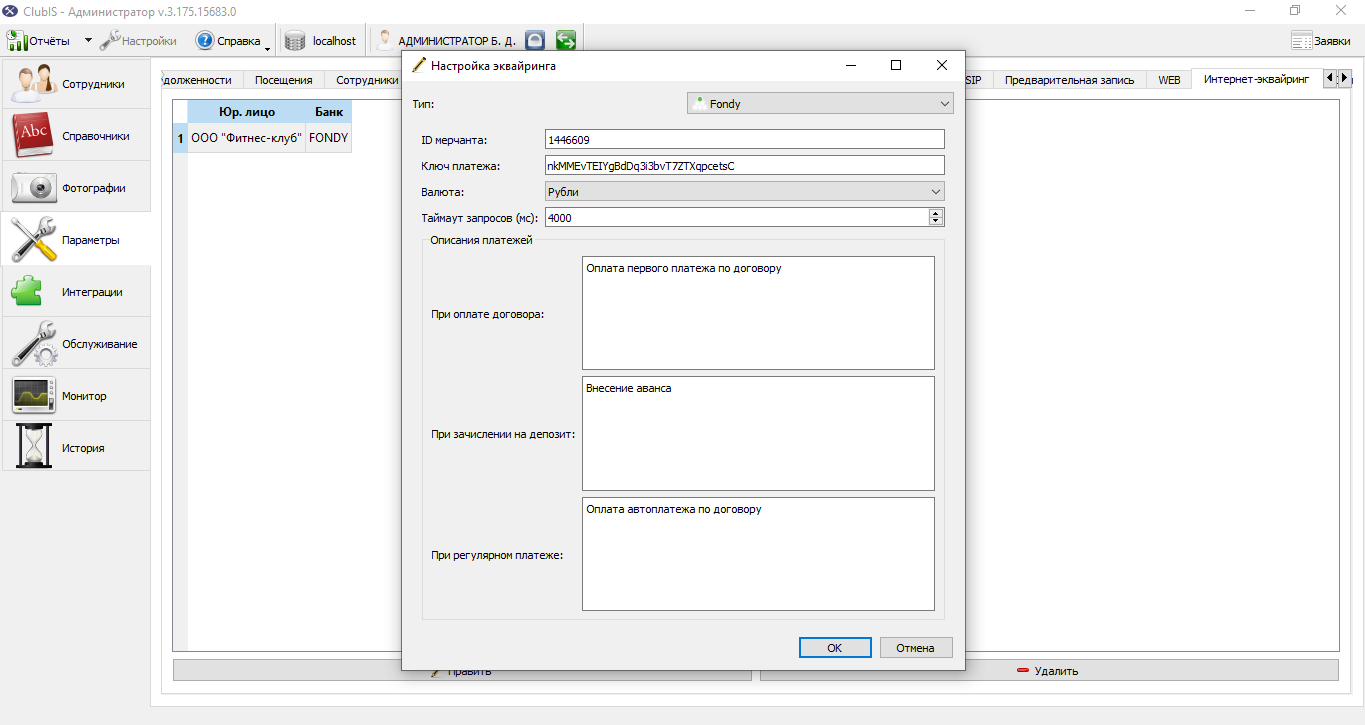
Task: Select the ООО "Фитнес-клуб" table cell
Action: click(x=246, y=138)
